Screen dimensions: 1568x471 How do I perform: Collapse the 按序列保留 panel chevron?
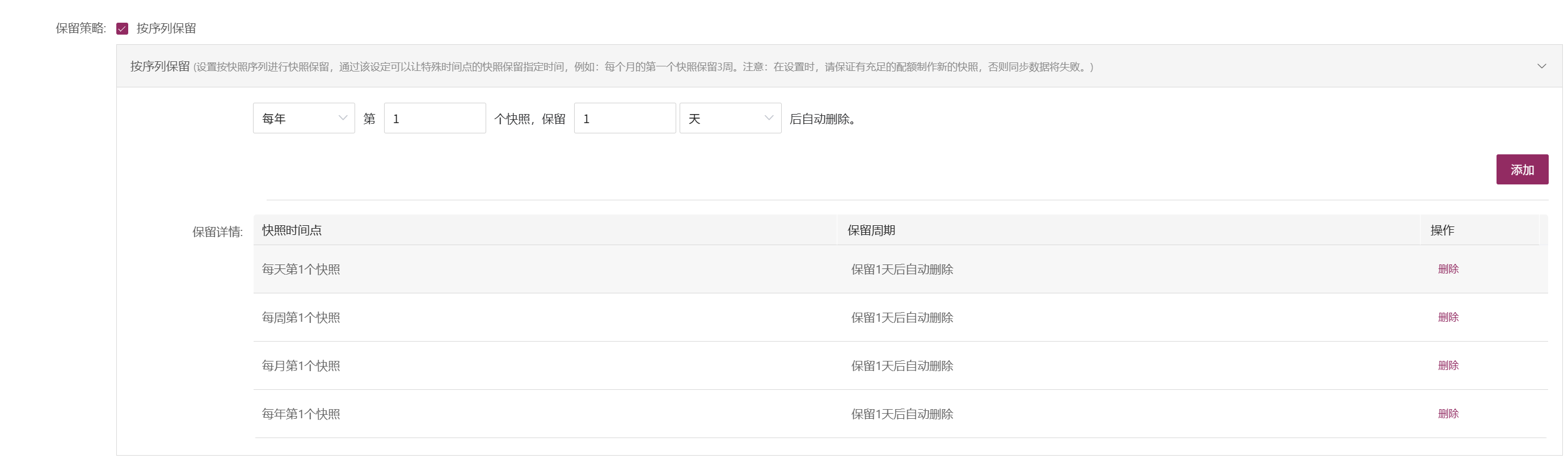(1541, 66)
